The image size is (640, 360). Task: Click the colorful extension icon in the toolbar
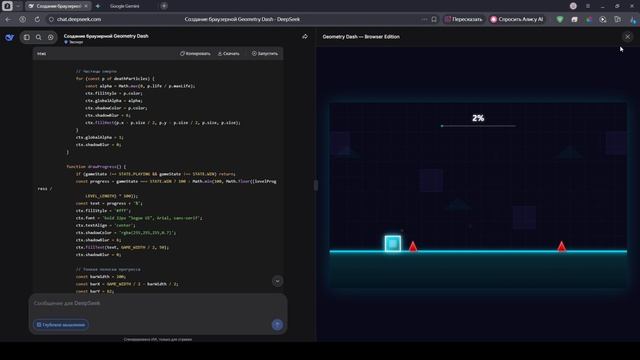click(x=589, y=19)
